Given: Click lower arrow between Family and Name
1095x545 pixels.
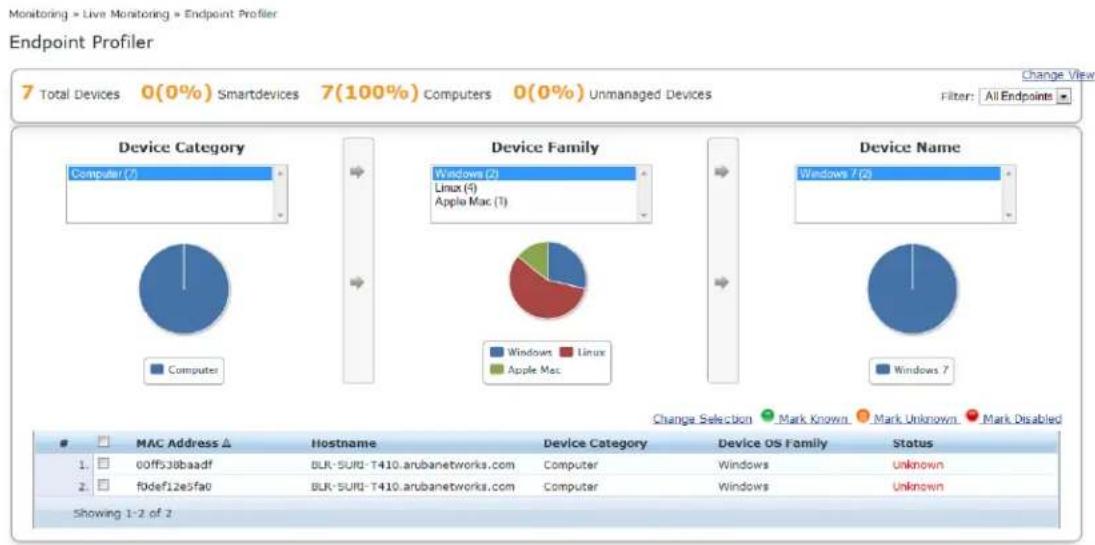Looking at the screenshot, I should click(x=722, y=283).
